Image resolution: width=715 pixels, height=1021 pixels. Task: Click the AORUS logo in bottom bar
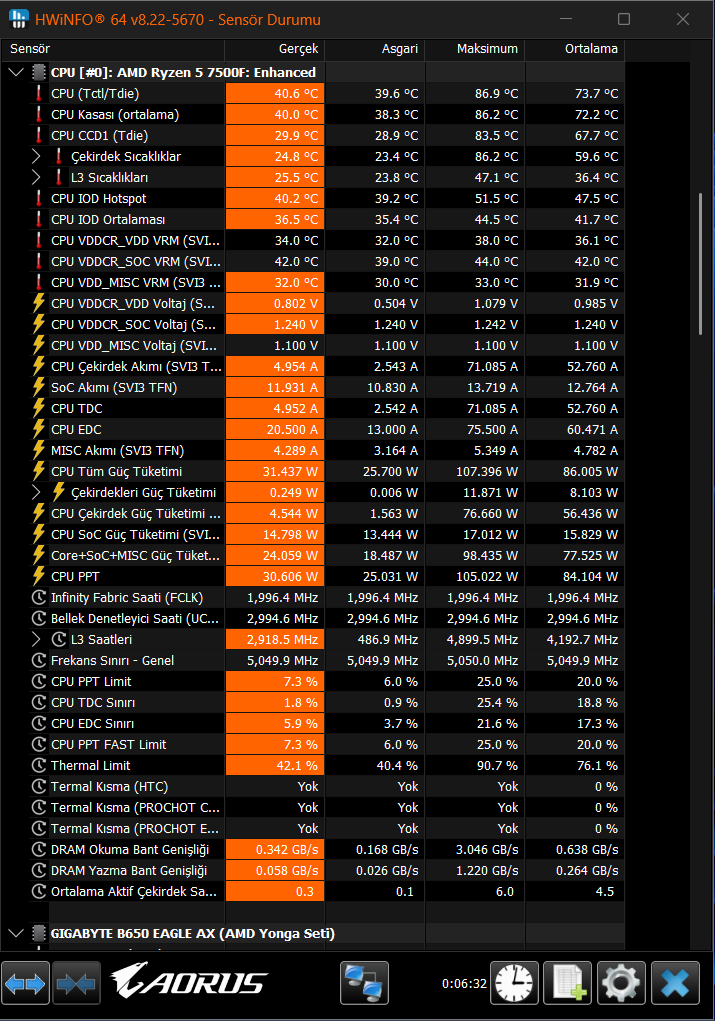coord(189,981)
